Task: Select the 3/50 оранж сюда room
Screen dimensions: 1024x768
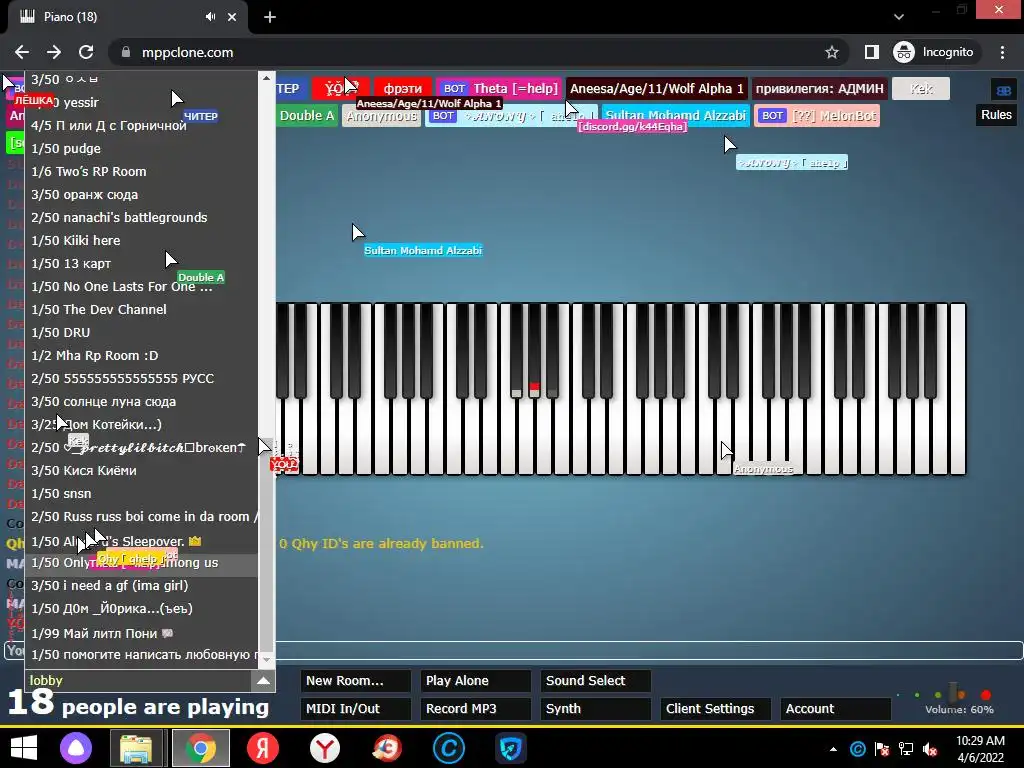Action: coord(141,195)
